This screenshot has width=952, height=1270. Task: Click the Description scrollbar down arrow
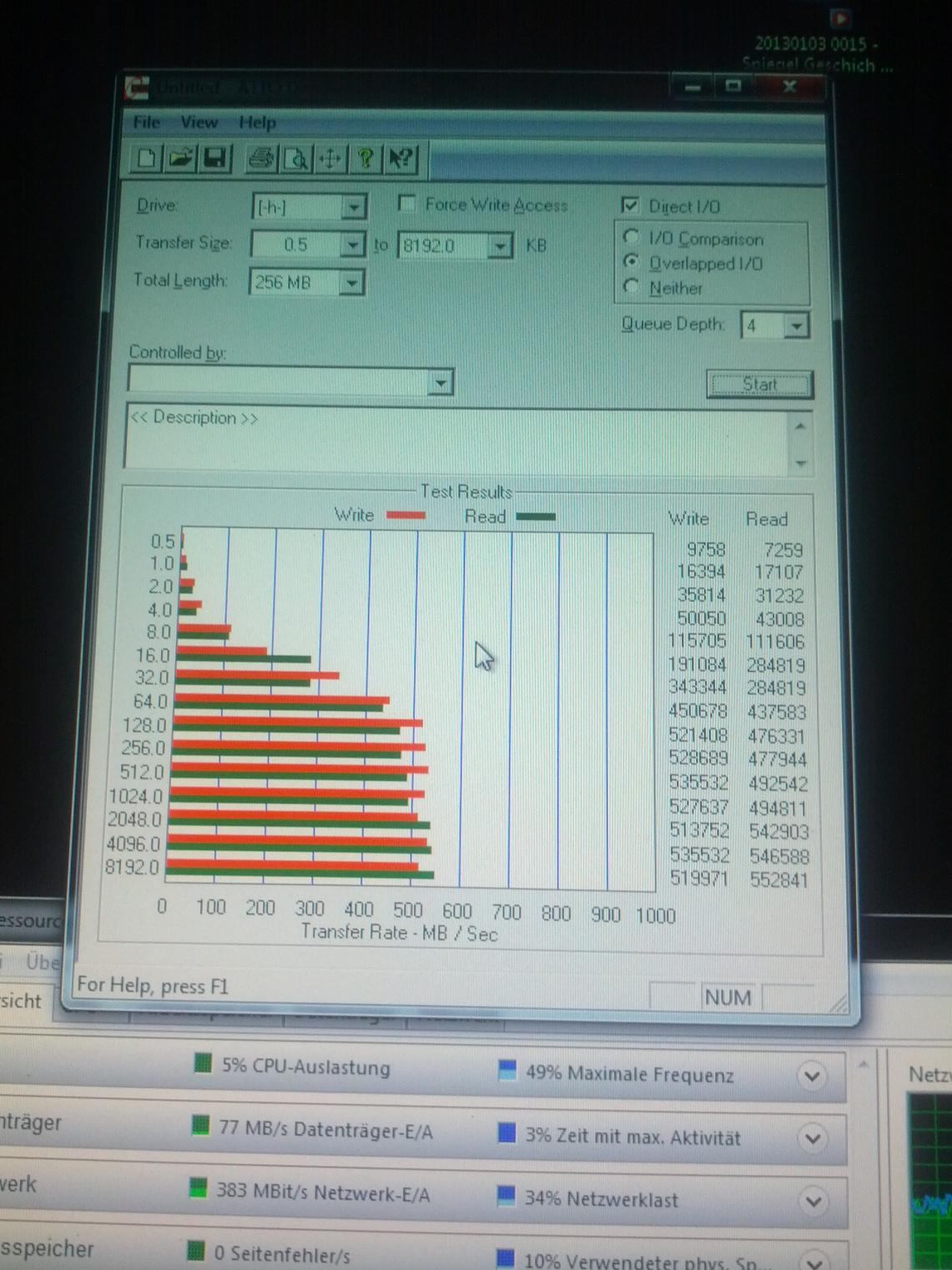pyautogui.click(x=801, y=462)
